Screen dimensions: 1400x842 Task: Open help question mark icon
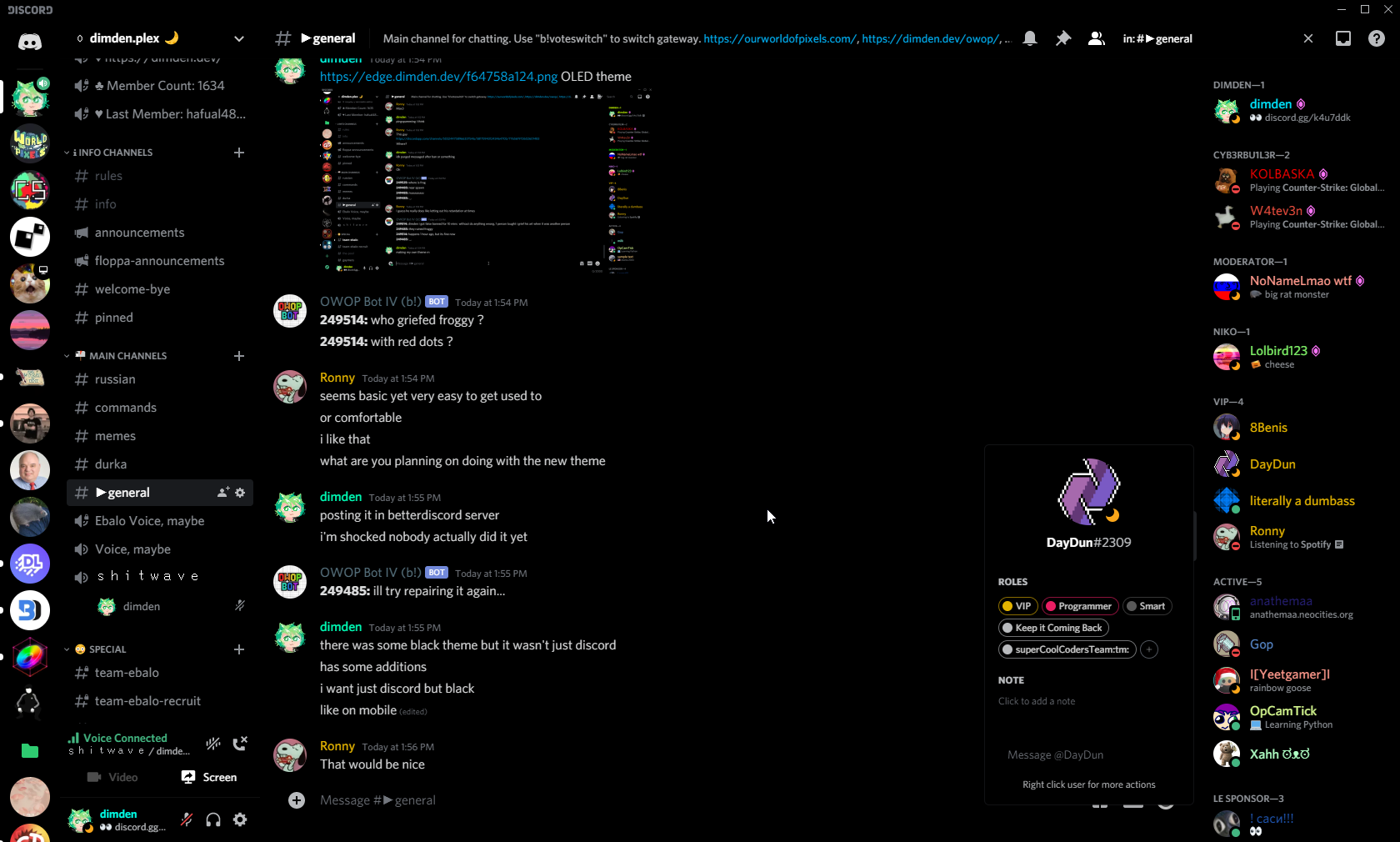(x=1377, y=38)
